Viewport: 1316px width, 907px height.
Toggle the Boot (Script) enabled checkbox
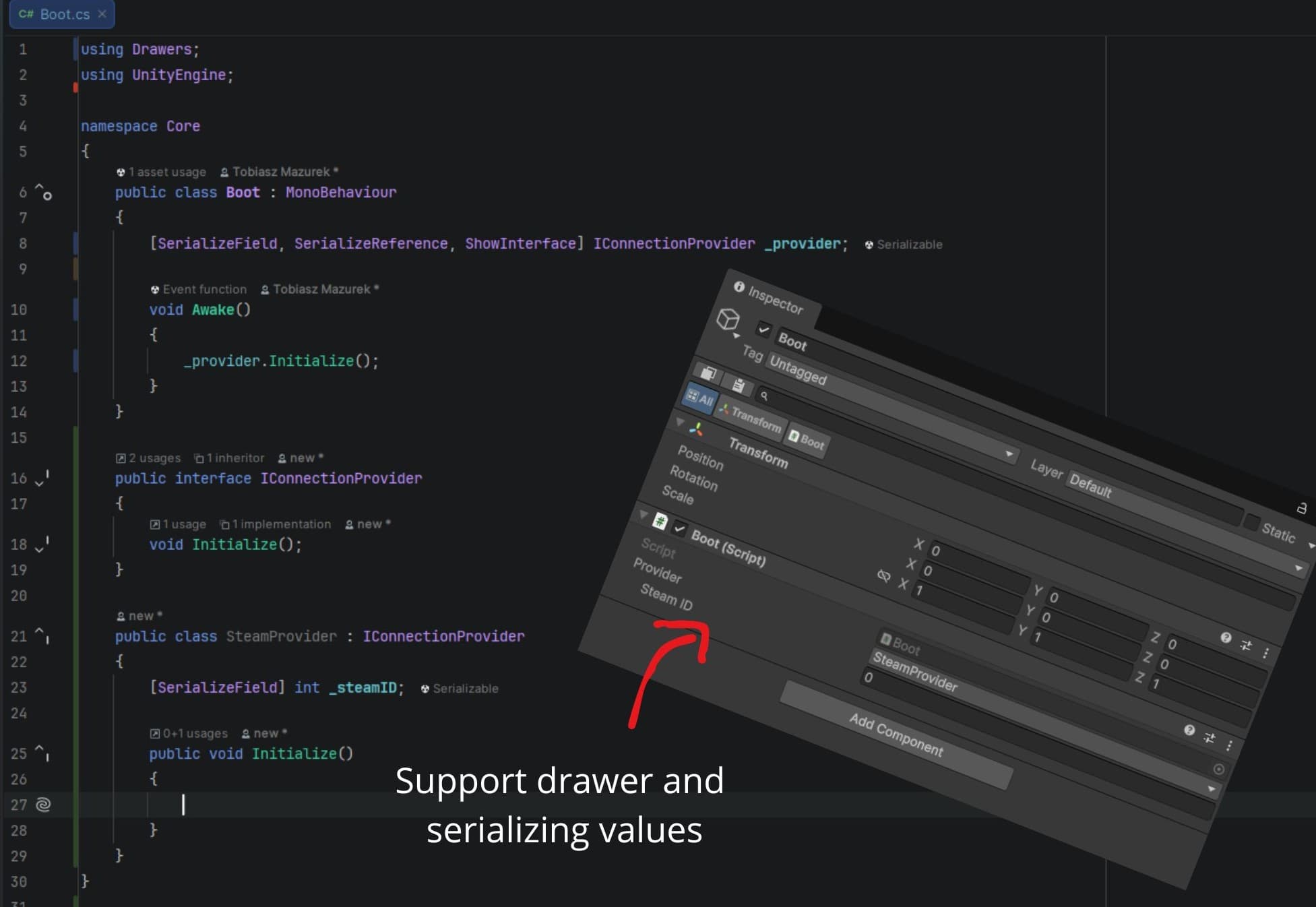point(680,530)
